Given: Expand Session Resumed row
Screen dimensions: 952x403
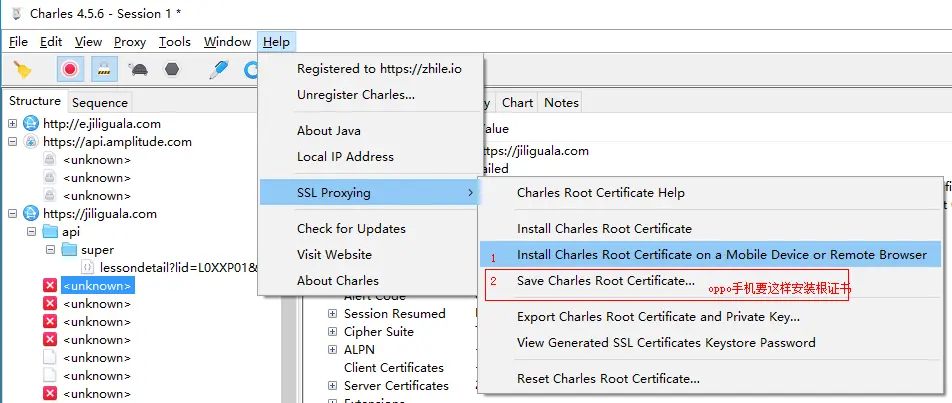Looking at the screenshot, I should 332,314.
